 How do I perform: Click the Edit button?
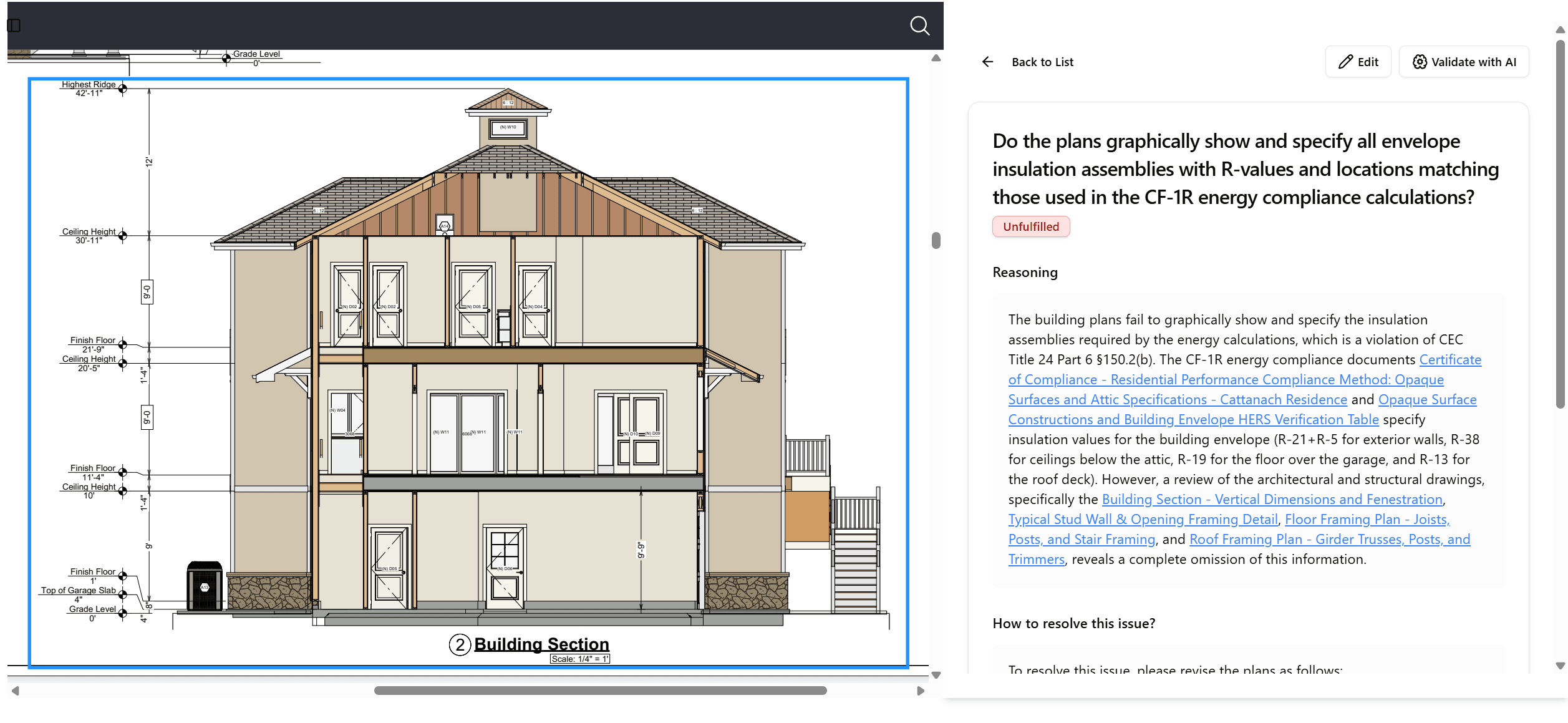pos(1358,62)
